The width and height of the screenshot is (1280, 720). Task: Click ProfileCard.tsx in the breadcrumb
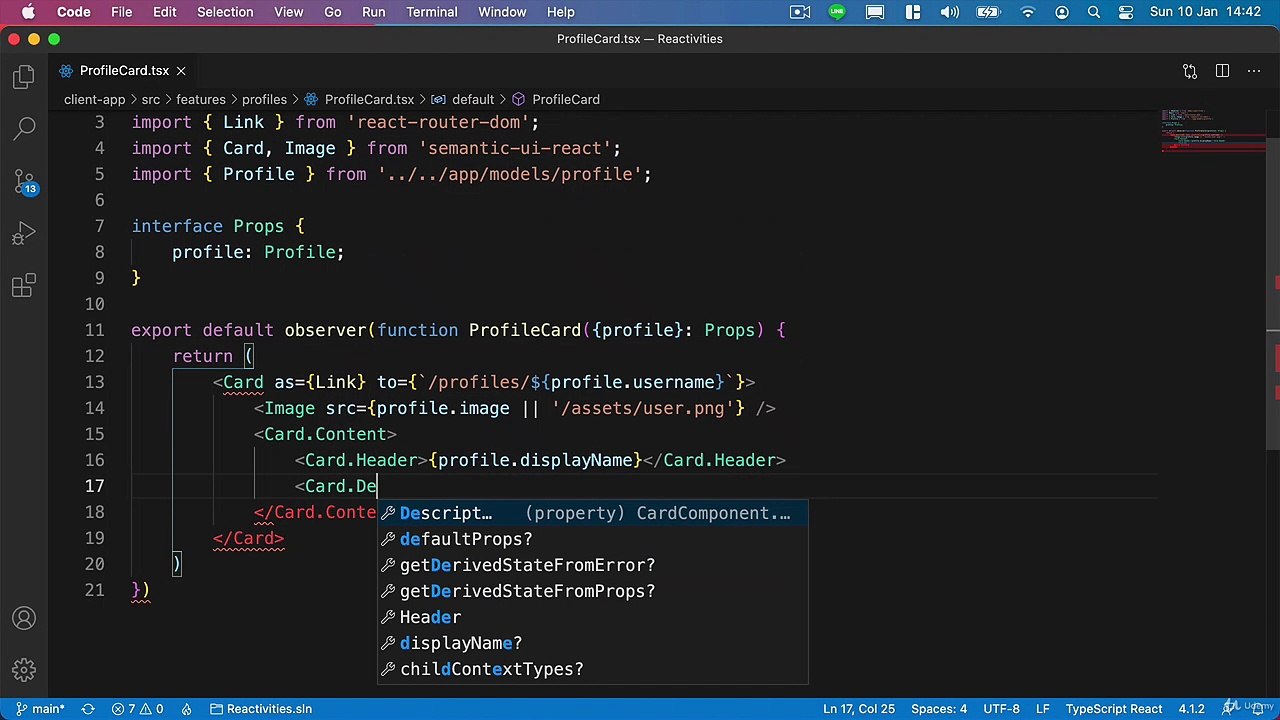(369, 99)
